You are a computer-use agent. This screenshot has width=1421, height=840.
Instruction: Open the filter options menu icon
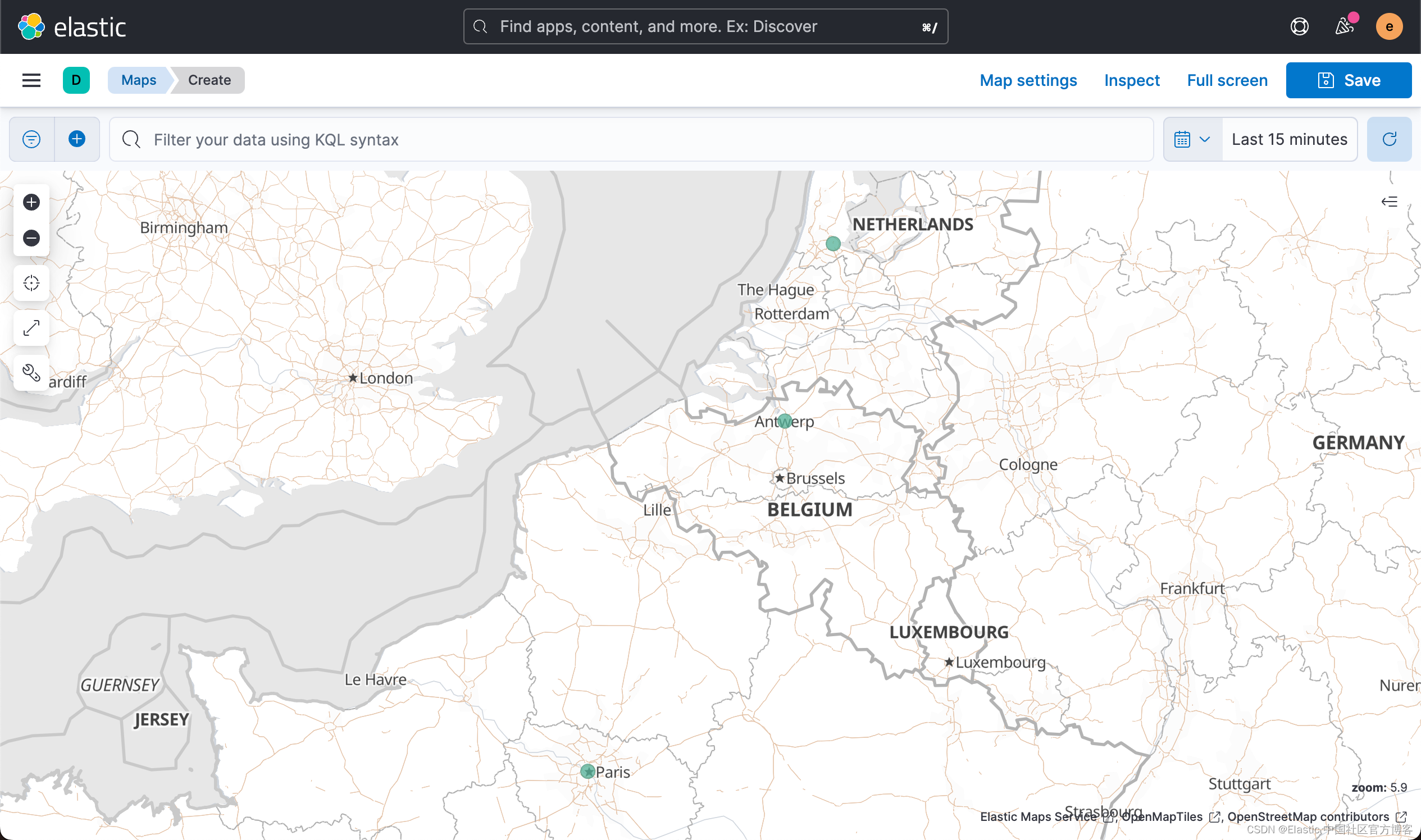[x=31, y=139]
